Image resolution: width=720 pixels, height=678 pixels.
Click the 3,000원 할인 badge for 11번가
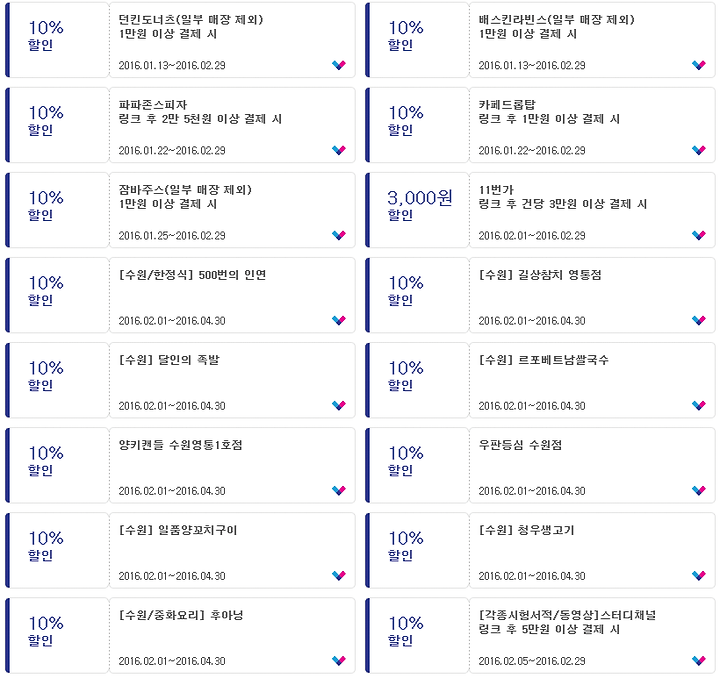(x=420, y=205)
